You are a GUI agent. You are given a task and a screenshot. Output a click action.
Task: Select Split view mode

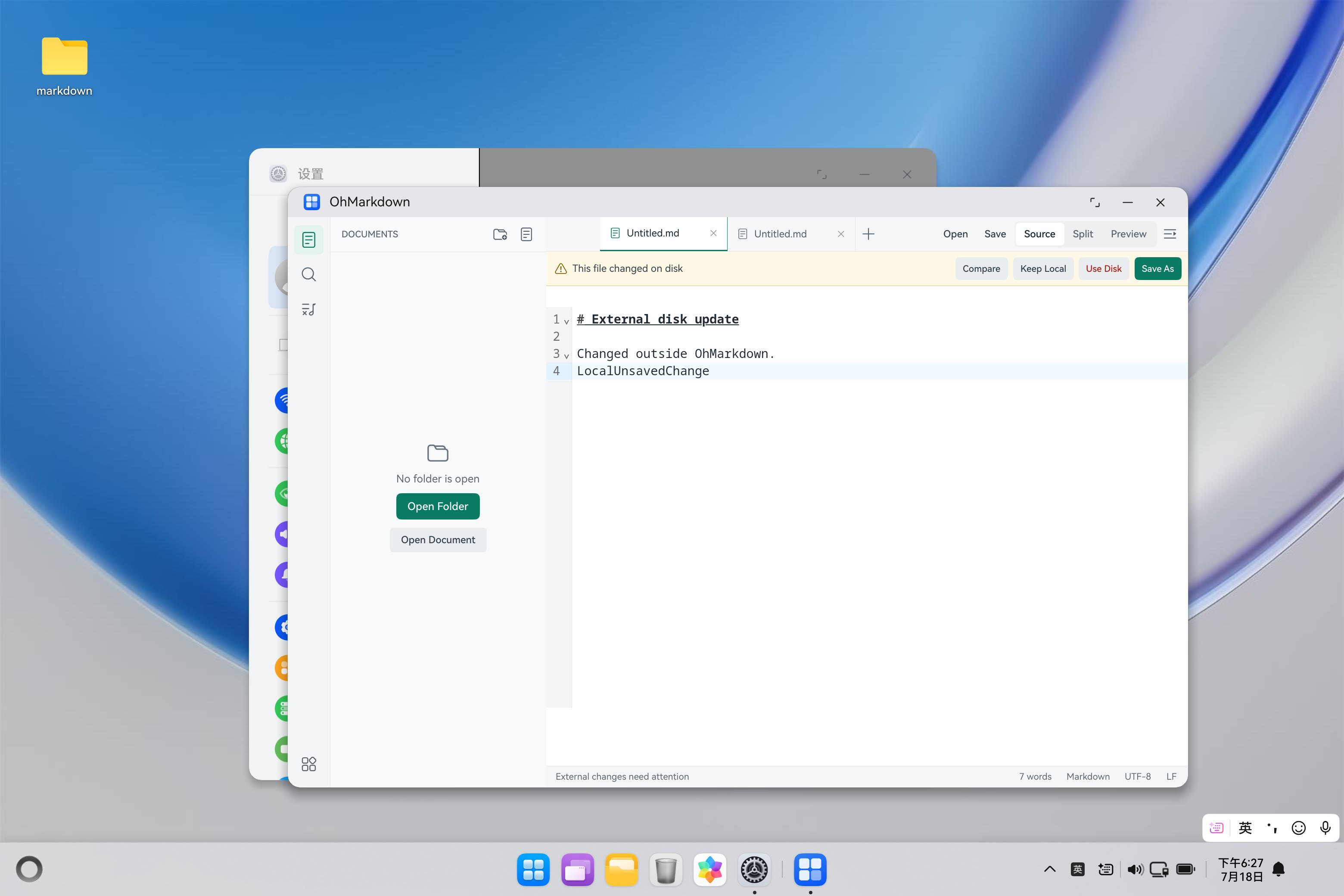point(1082,234)
